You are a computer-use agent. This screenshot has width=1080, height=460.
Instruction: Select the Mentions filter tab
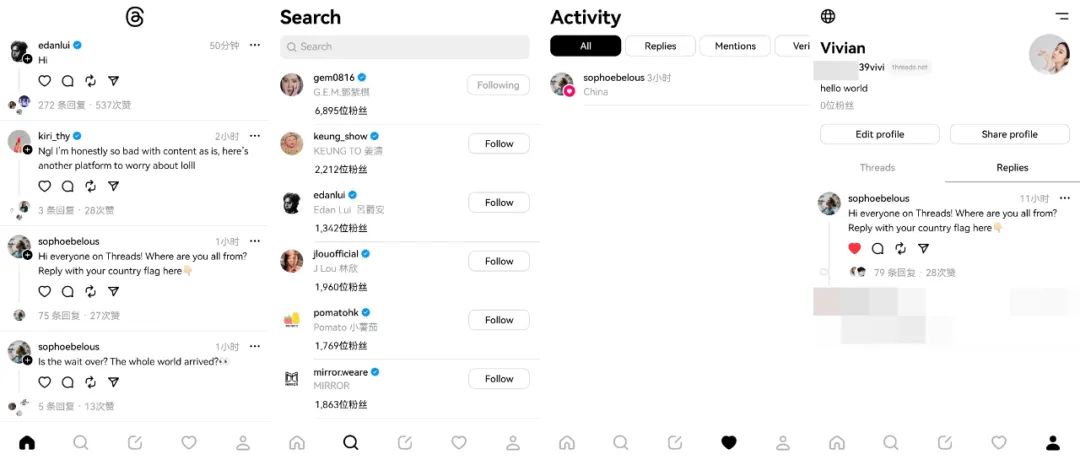click(735, 46)
